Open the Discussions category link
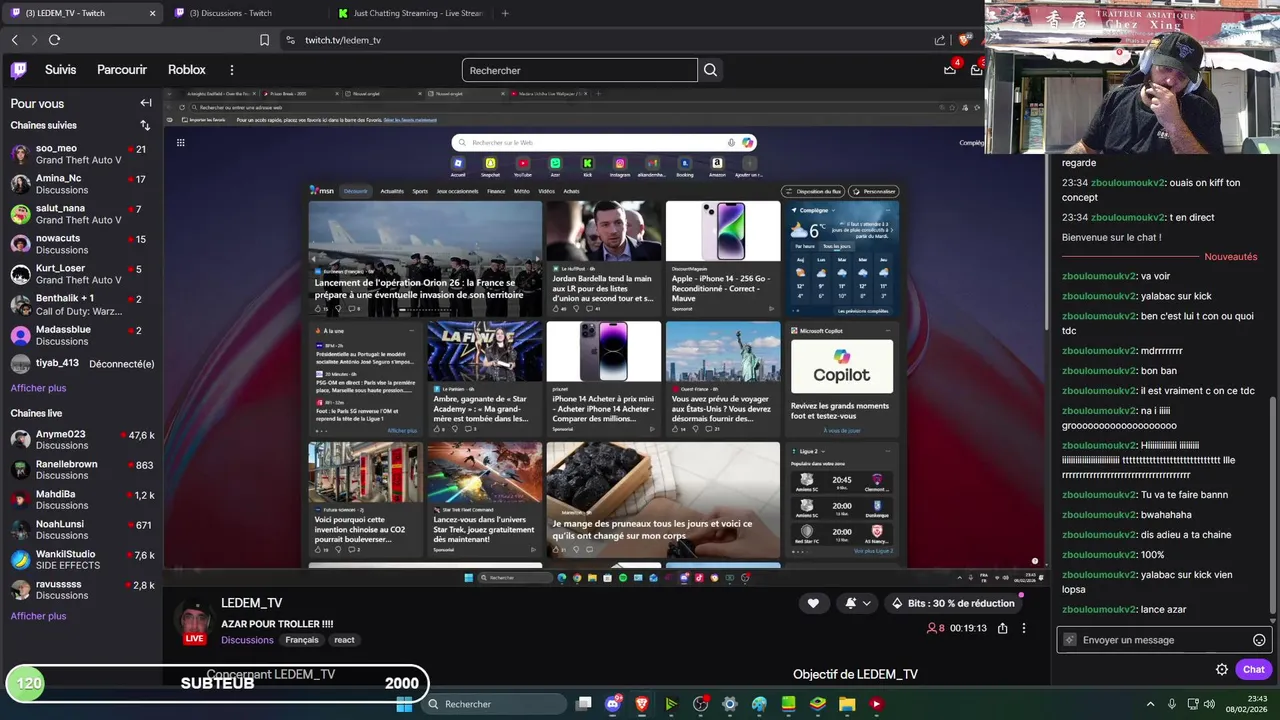The width and height of the screenshot is (1280, 720). (247, 640)
